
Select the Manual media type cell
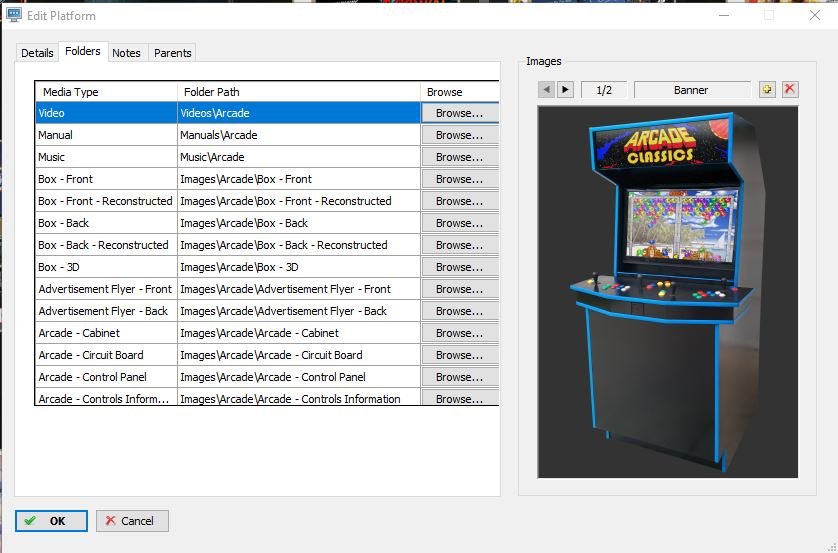[106, 135]
